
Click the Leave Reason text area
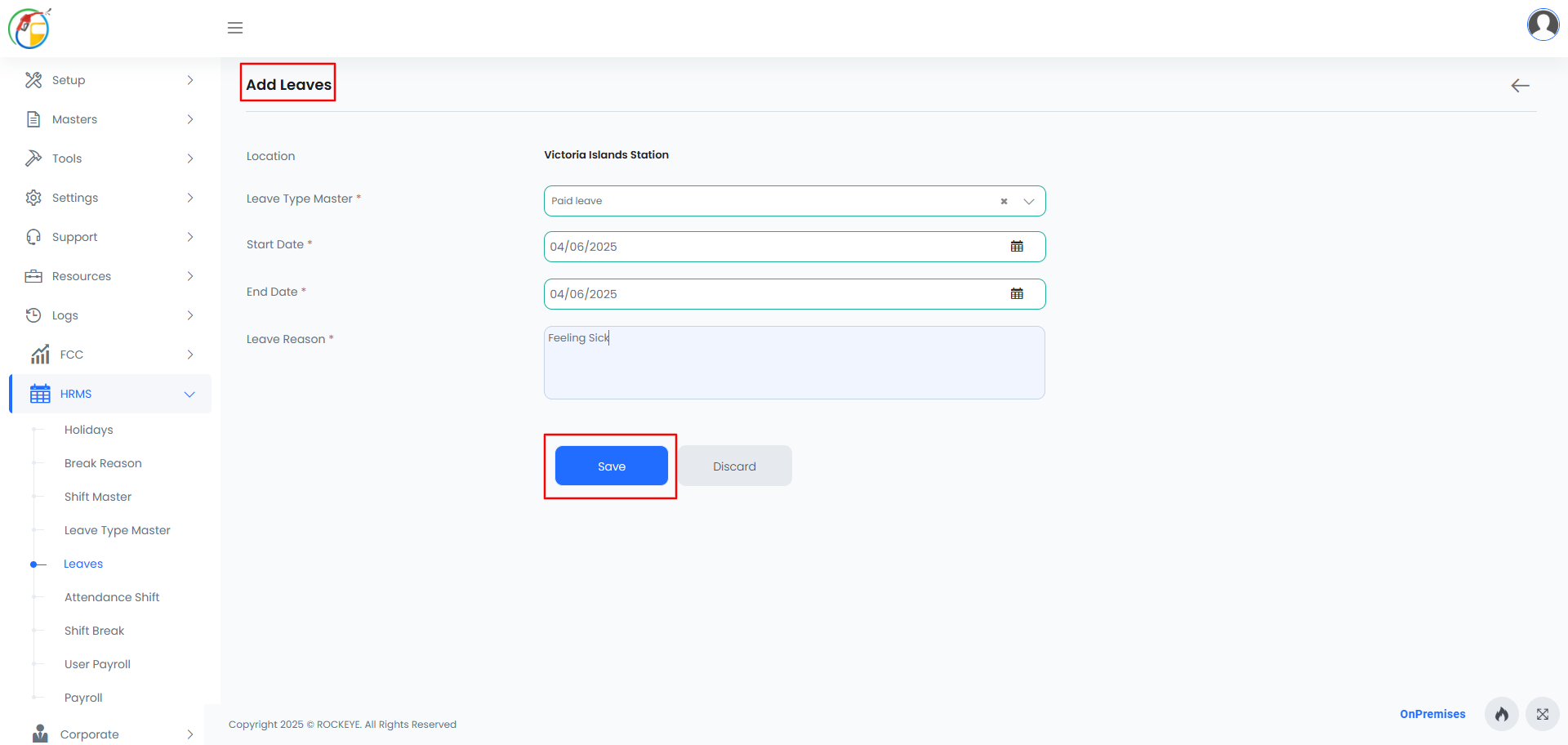click(795, 363)
